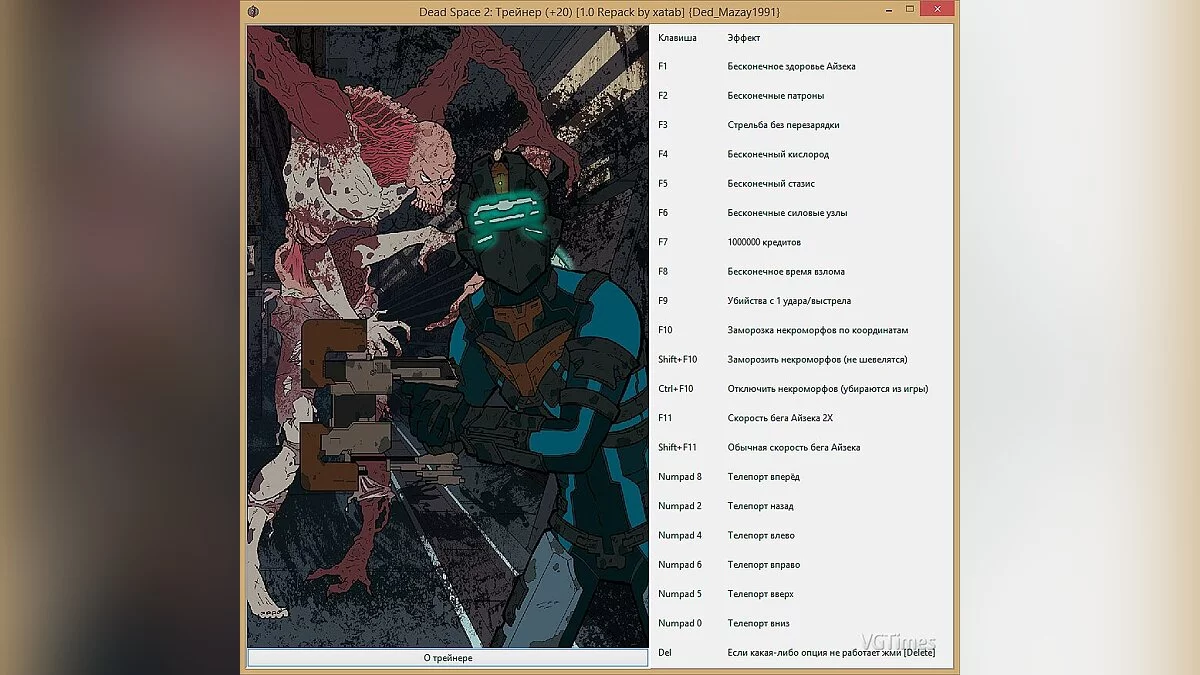Click the 'Клавиша' column header
Viewport: 1200px width, 675px height.
677,38
